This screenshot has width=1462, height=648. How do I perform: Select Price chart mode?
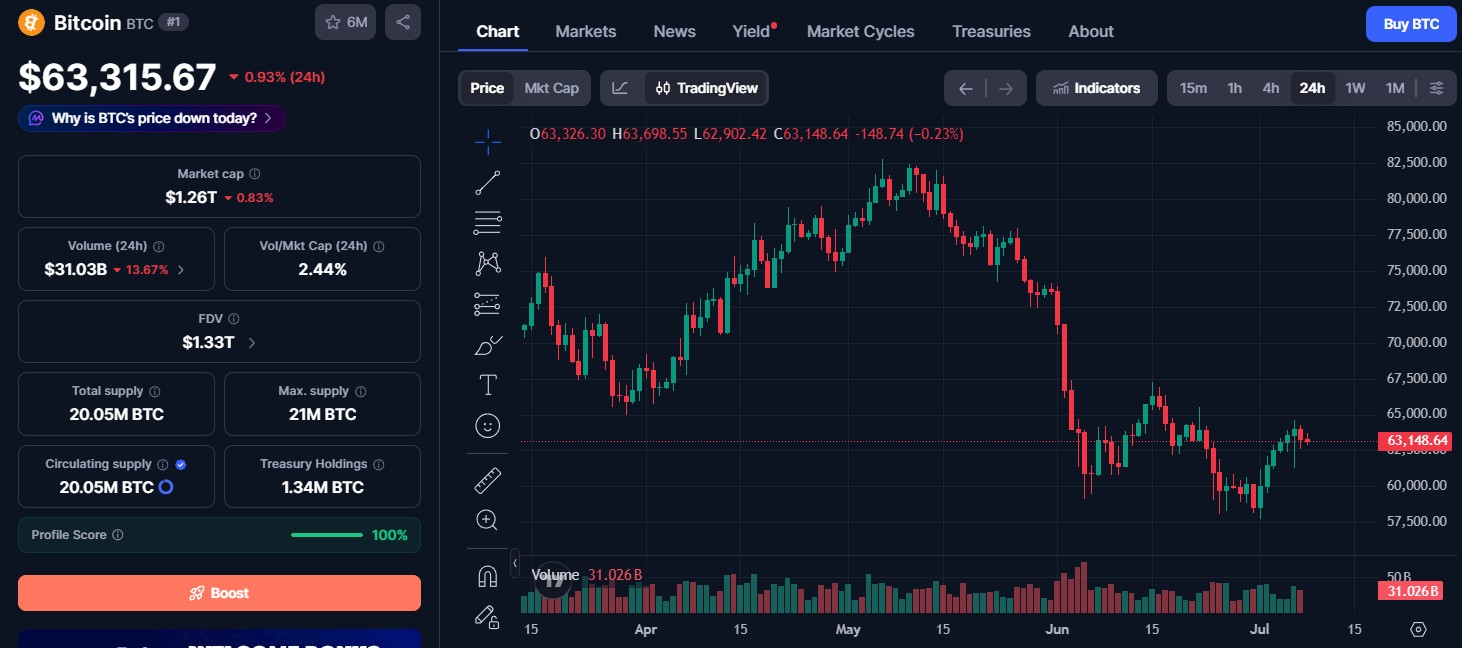487,88
